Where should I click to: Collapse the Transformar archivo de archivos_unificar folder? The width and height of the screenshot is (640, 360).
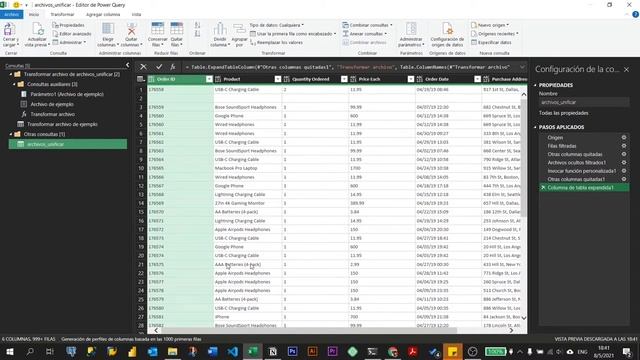(11, 74)
